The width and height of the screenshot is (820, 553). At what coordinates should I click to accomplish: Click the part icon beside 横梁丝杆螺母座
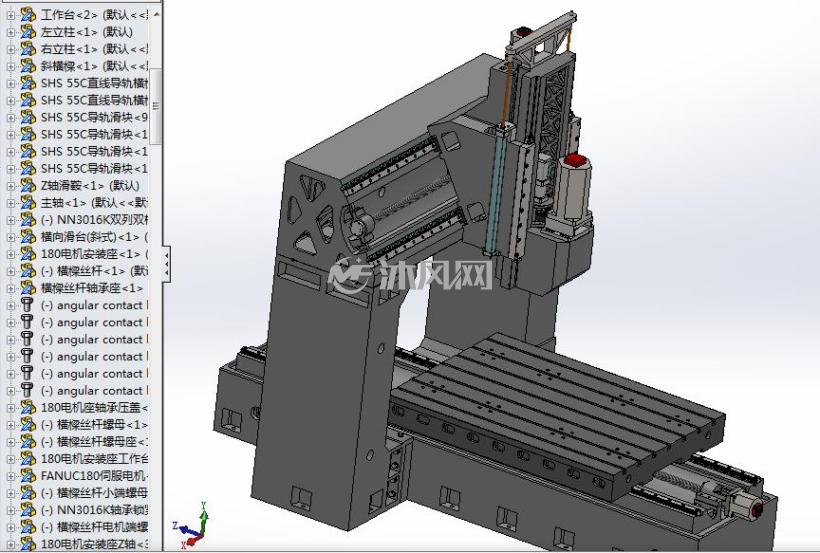[28, 442]
